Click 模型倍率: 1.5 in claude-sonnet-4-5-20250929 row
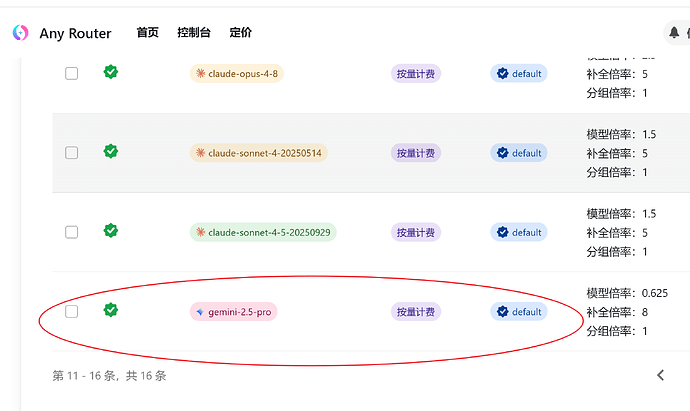The height and width of the screenshot is (411, 690). [621, 214]
